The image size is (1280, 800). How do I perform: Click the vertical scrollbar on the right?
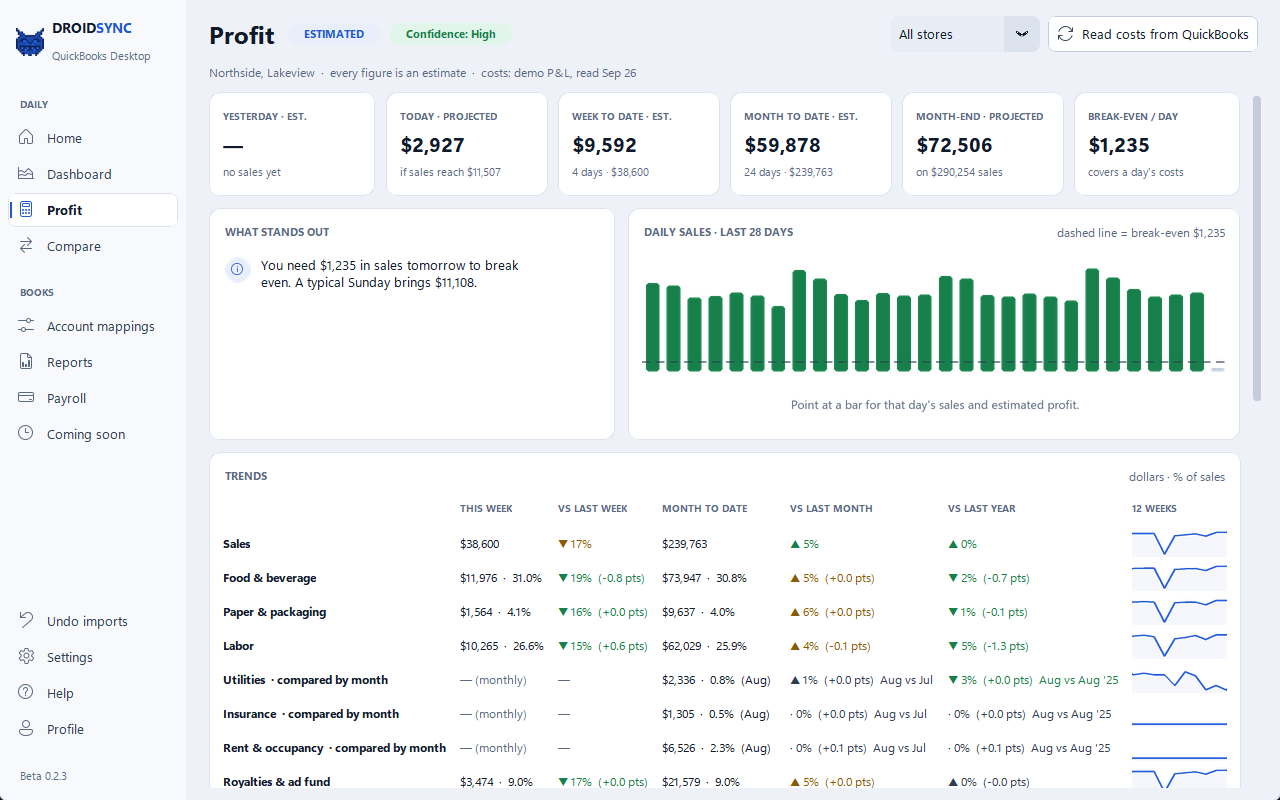(x=1257, y=248)
